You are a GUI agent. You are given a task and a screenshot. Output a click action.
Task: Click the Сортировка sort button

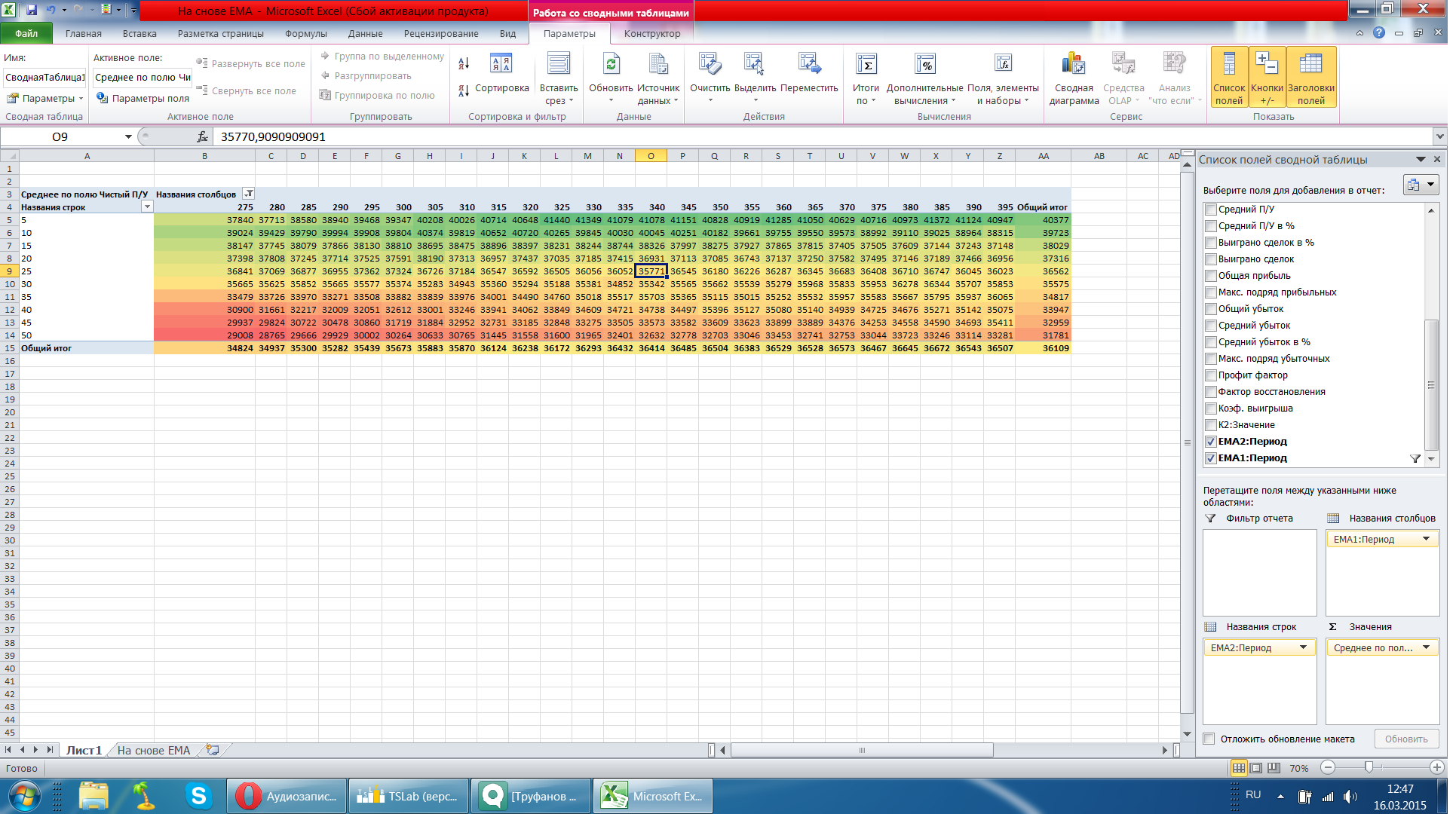coord(501,75)
